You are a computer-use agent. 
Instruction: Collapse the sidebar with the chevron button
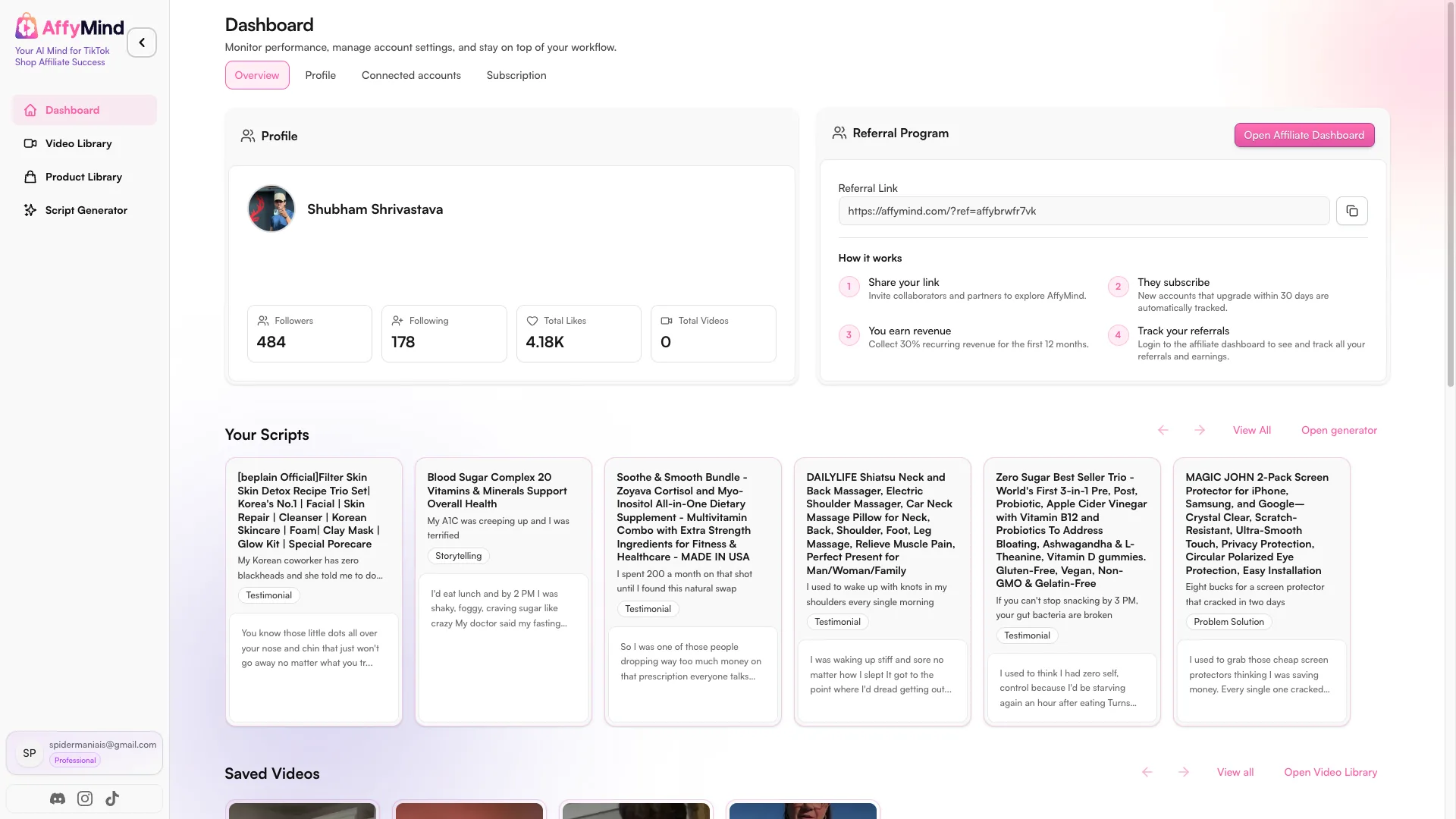[x=142, y=42]
